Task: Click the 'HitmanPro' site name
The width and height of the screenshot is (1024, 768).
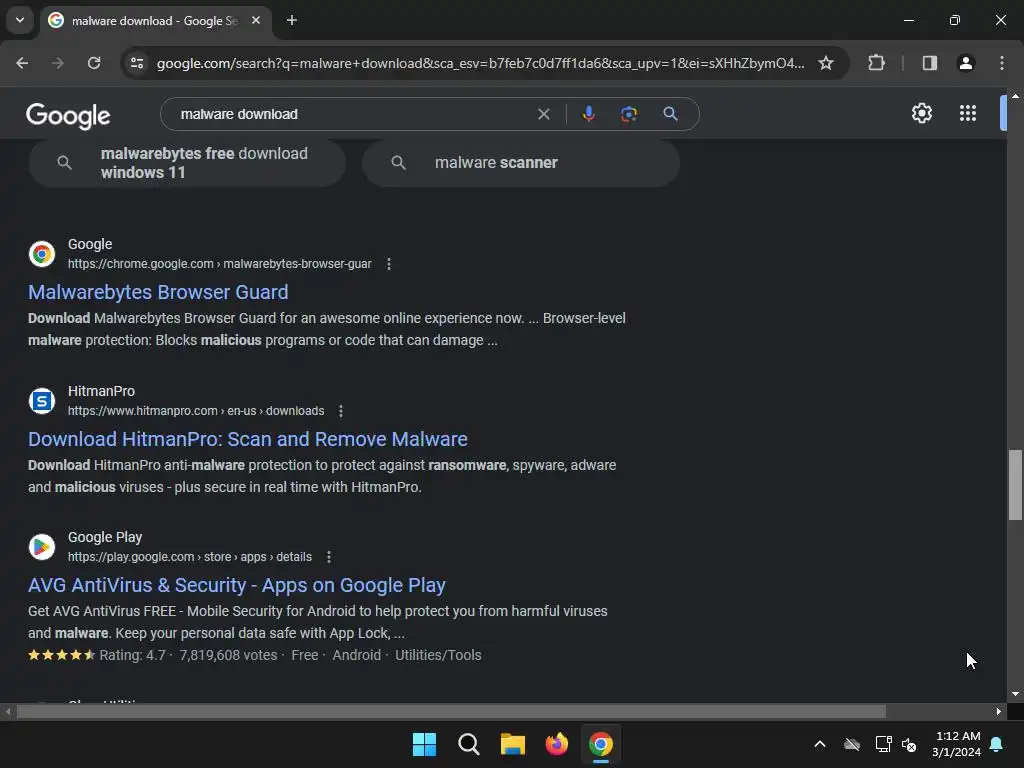Action: (101, 391)
